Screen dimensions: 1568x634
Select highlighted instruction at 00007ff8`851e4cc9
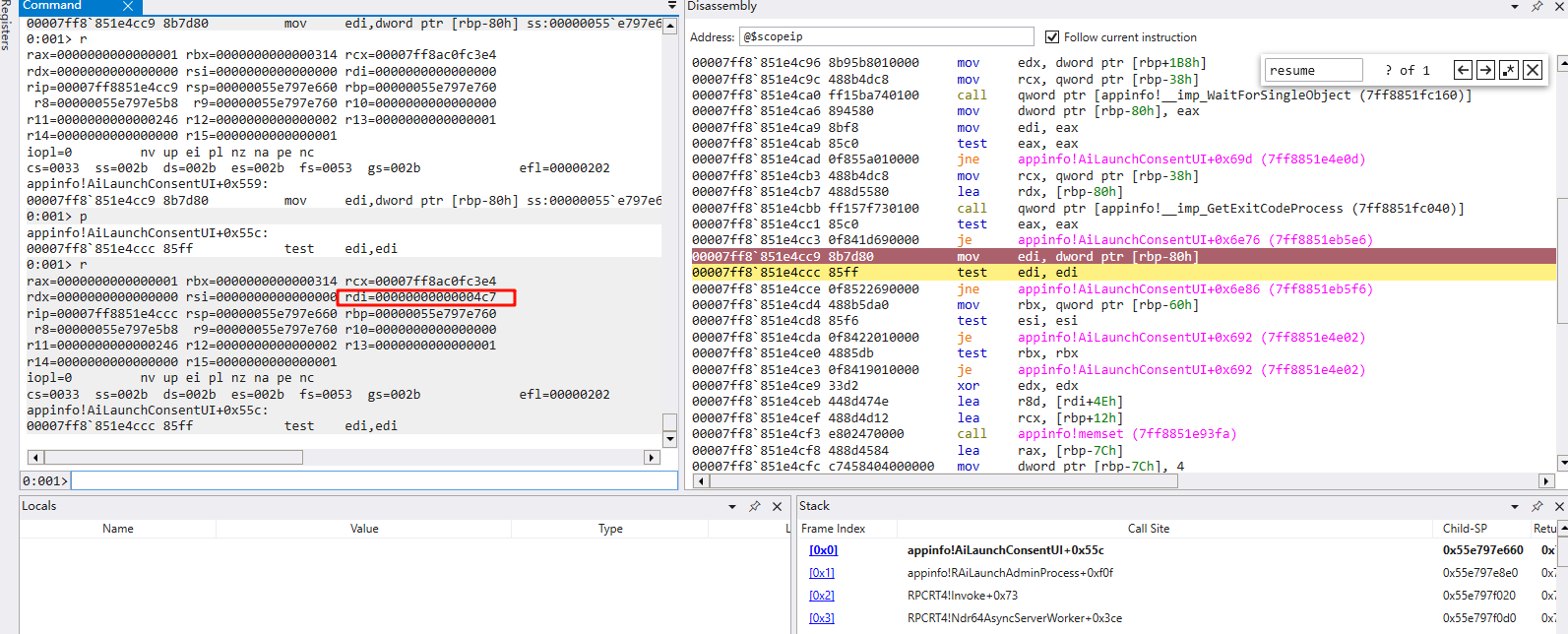click(1123, 257)
